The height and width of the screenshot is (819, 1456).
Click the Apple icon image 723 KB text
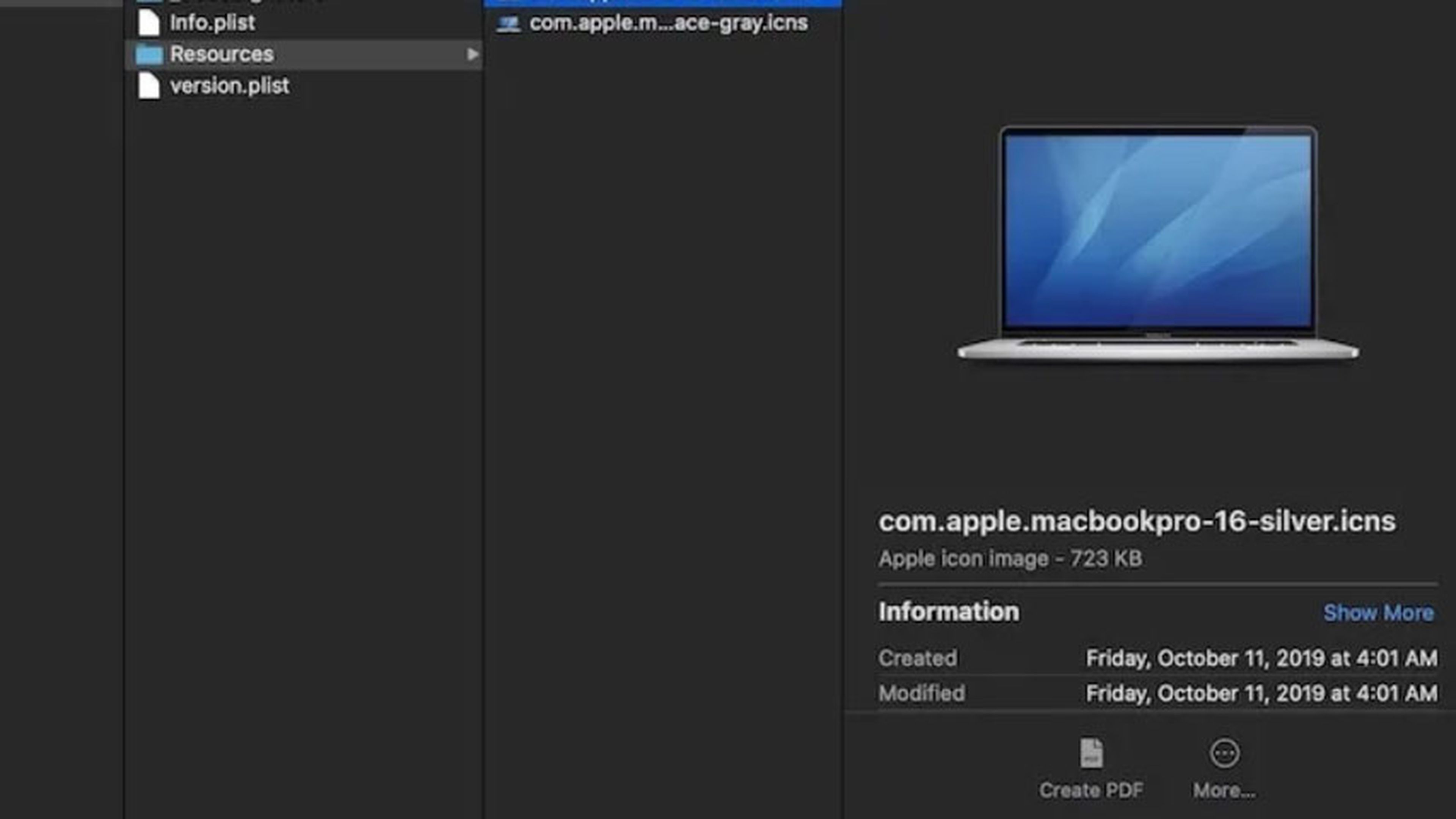[x=1010, y=559]
